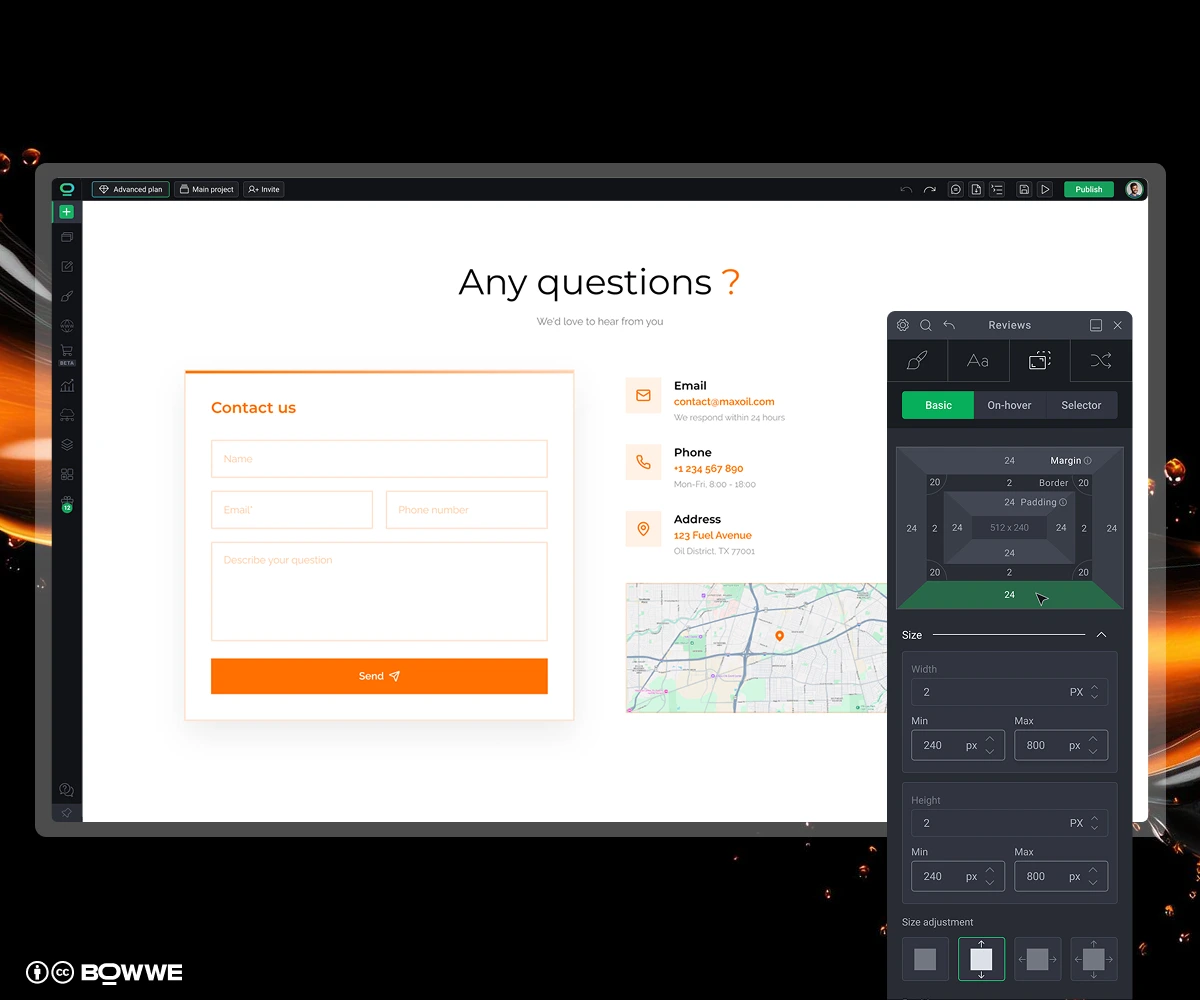Click the search icon in Reviews panel
Viewport: 1200px width, 1000px height.
coord(926,325)
